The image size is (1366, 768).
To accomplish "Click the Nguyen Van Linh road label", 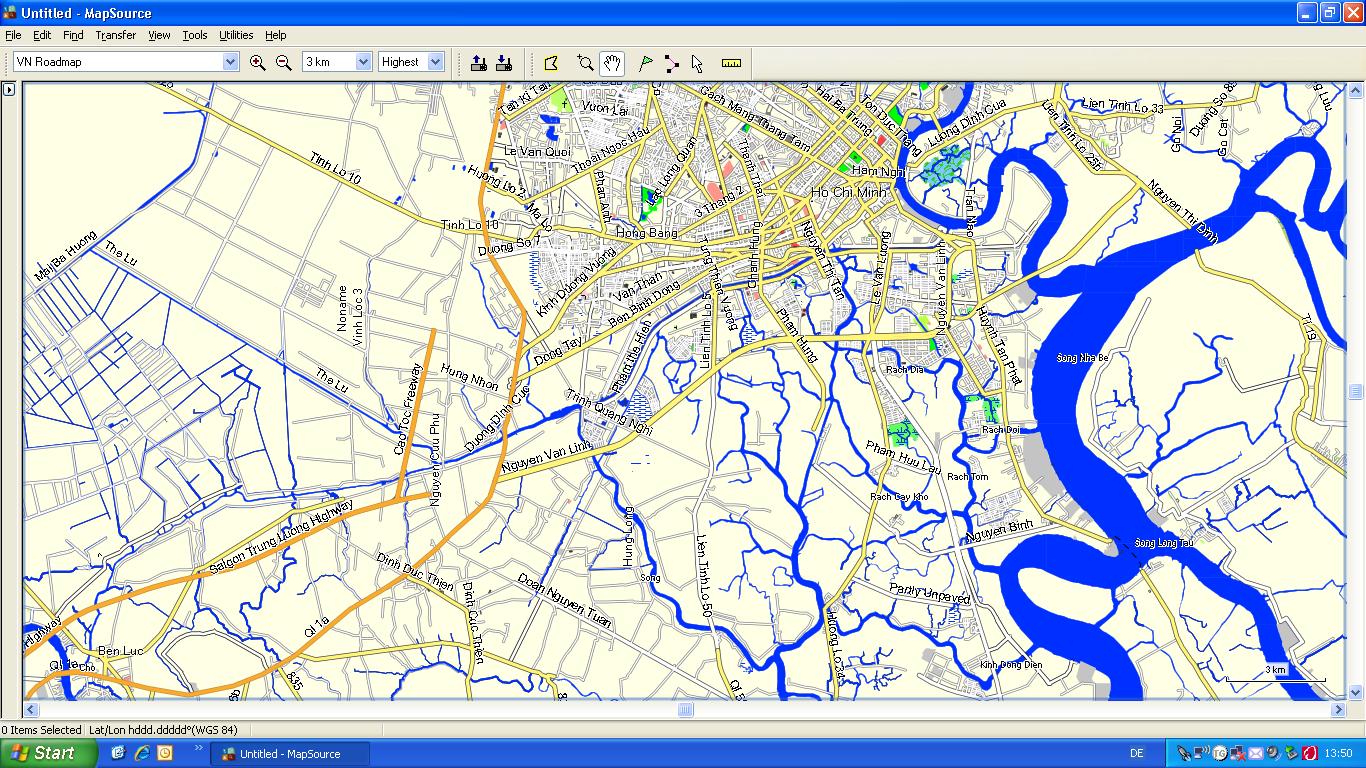I will click(547, 456).
